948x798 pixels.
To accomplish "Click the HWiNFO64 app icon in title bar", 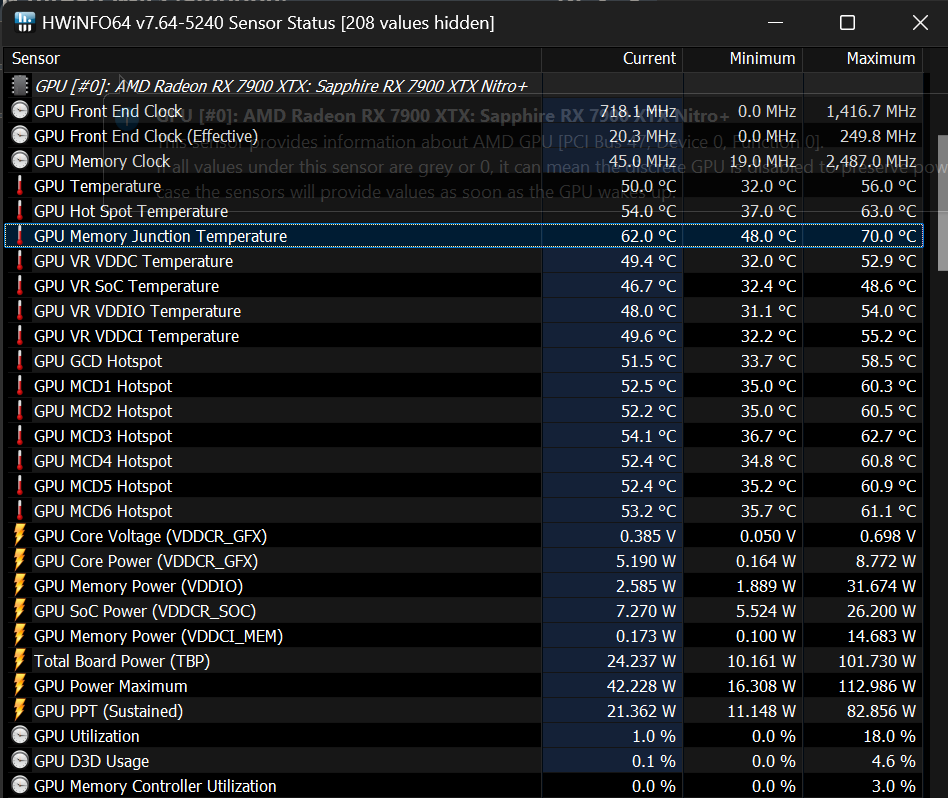I will (x=24, y=22).
